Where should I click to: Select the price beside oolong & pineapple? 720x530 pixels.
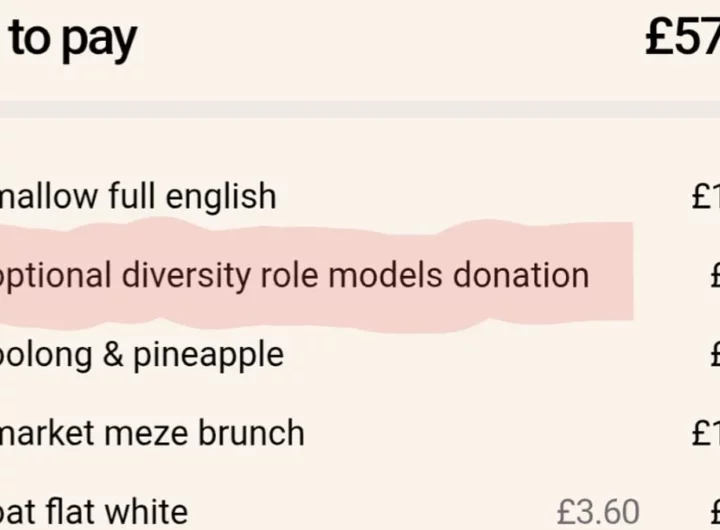pos(715,355)
